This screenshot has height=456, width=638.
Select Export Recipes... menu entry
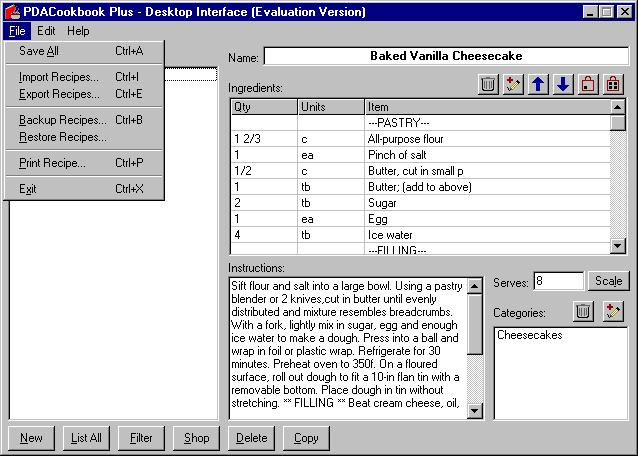(x=84, y=94)
